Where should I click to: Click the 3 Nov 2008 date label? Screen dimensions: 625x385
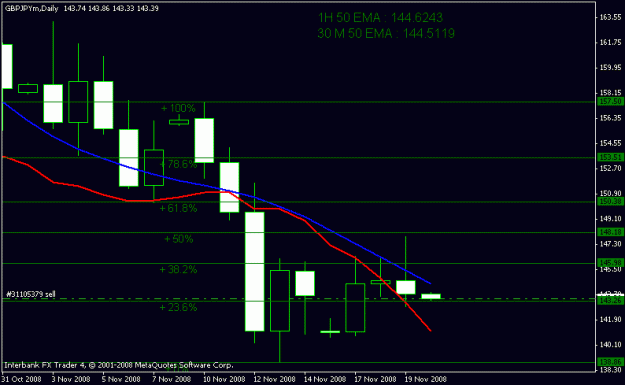click(71, 379)
